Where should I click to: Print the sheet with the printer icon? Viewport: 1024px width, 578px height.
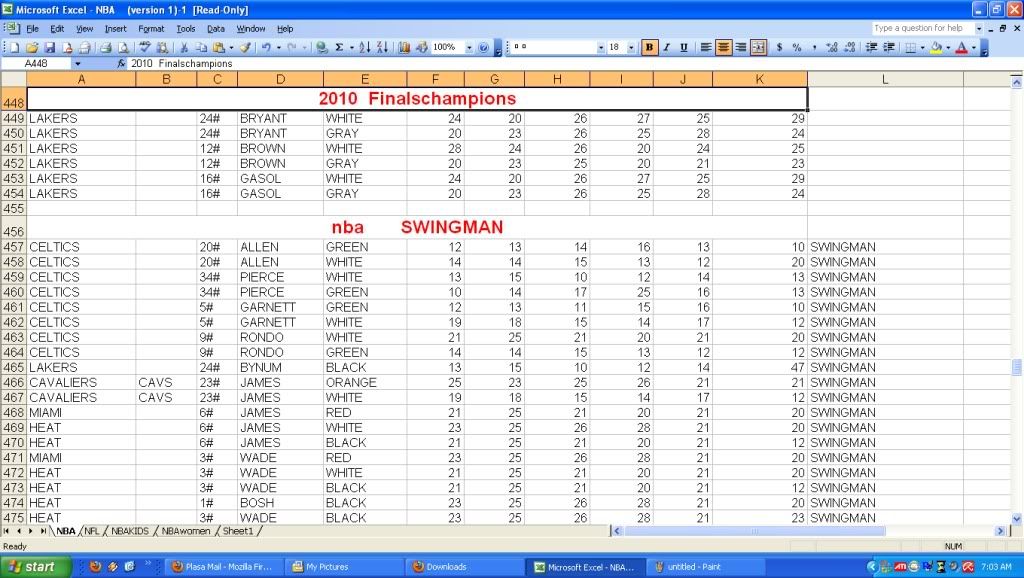point(106,47)
